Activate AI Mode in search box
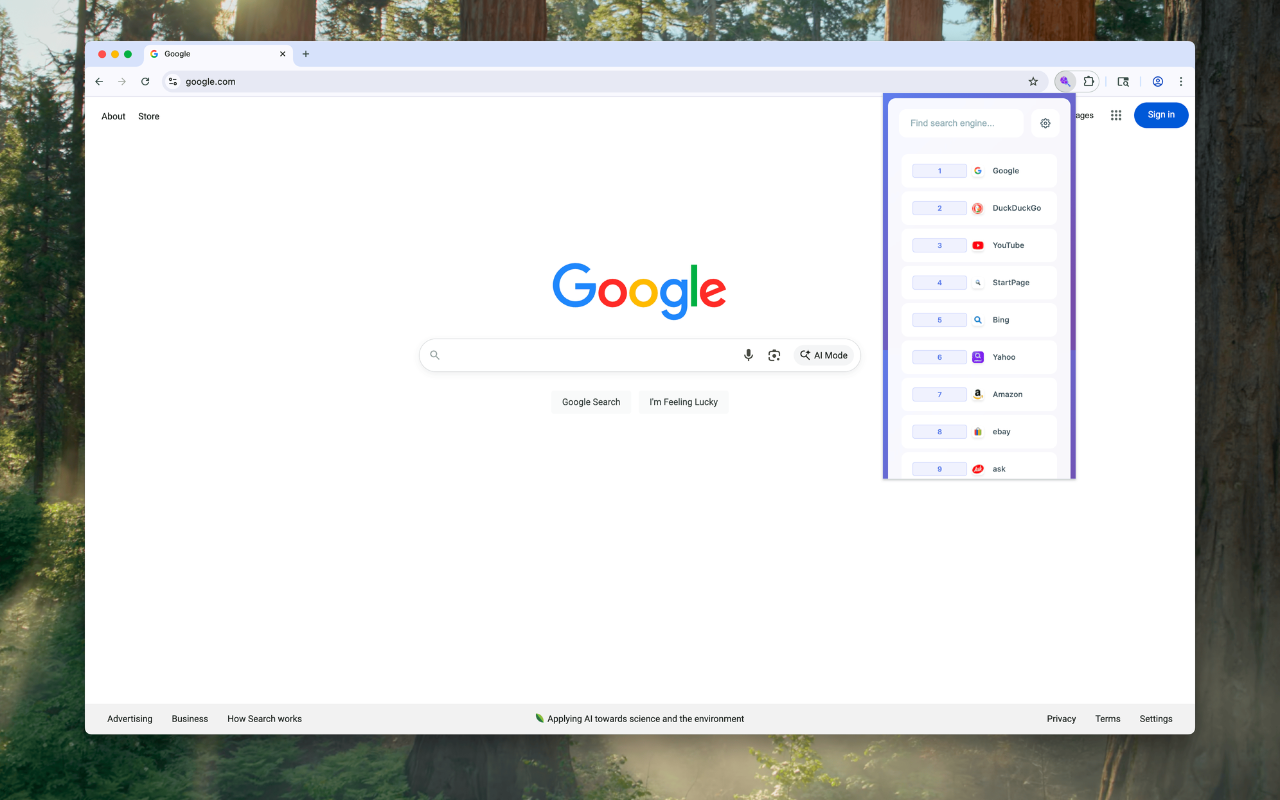This screenshot has height=800, width=1280. click(x=824, y=355)
